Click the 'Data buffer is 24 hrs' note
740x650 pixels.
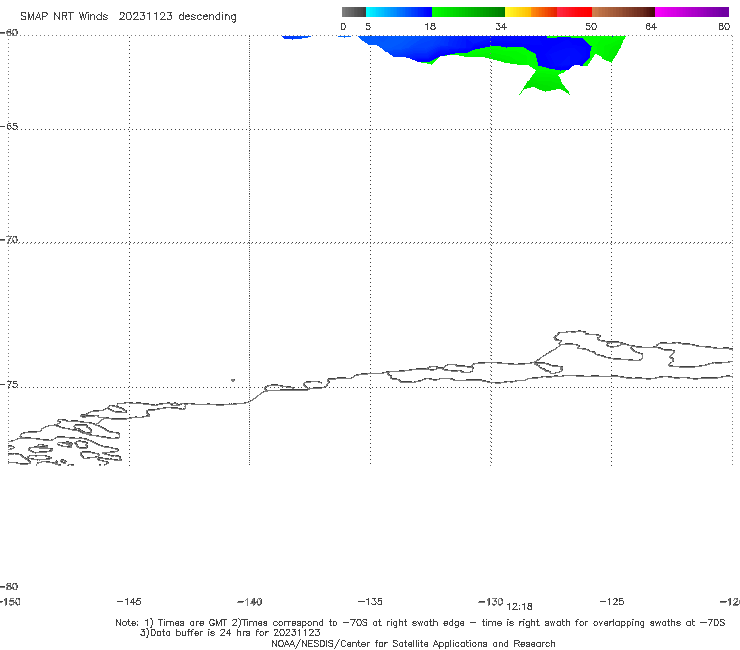tap(230, 633)
